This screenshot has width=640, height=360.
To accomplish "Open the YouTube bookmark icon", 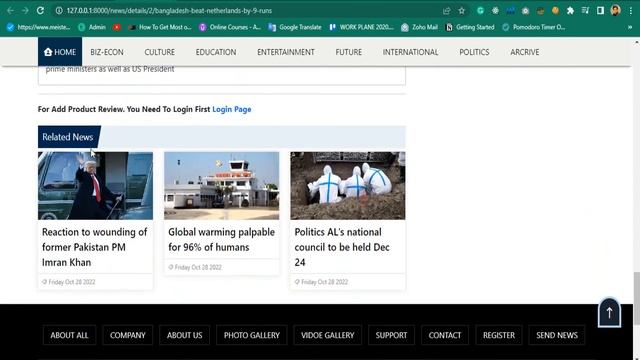I will click(x=117, y=27).
